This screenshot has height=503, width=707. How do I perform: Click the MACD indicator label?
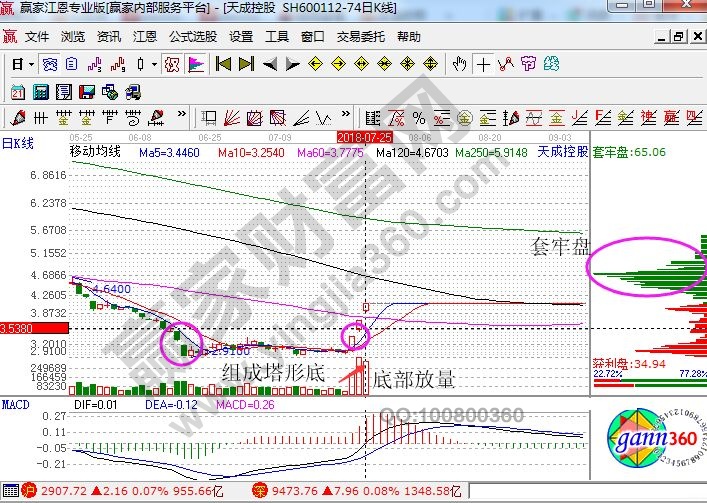coord(15,407)
